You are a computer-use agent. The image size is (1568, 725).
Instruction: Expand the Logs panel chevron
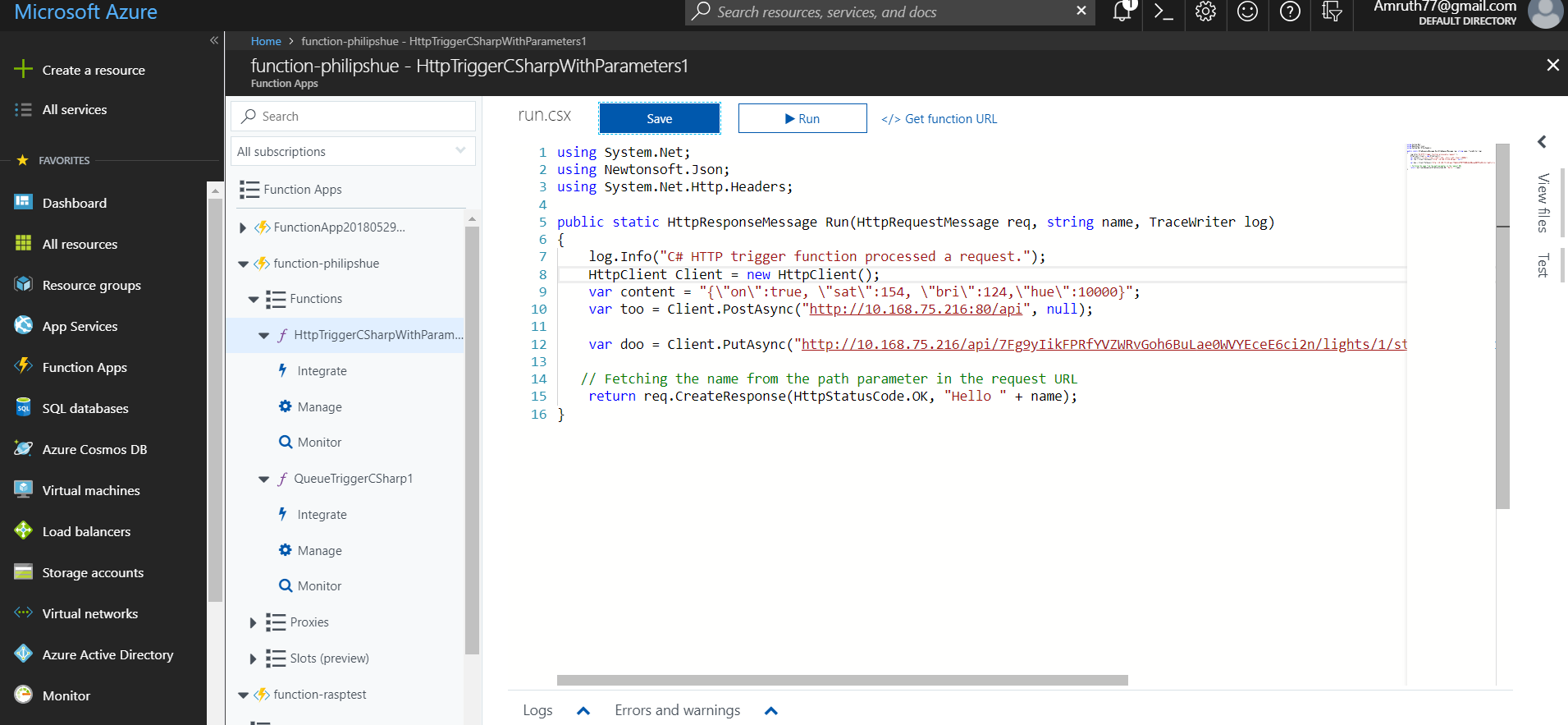(583, 711)
